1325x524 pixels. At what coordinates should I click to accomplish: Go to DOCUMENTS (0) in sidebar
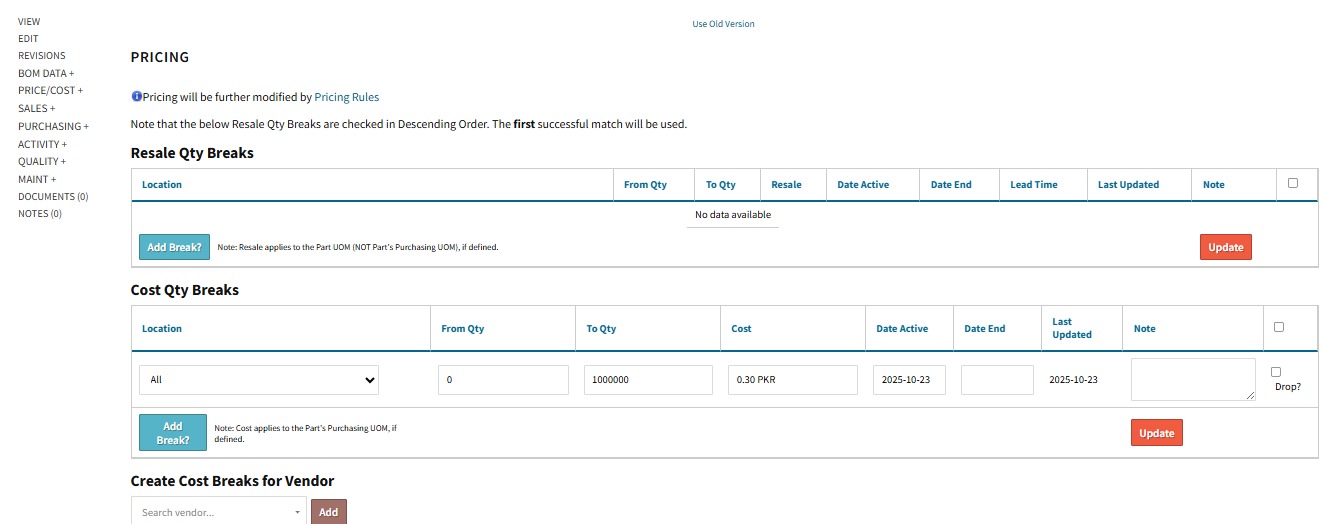tap(53, 196)
